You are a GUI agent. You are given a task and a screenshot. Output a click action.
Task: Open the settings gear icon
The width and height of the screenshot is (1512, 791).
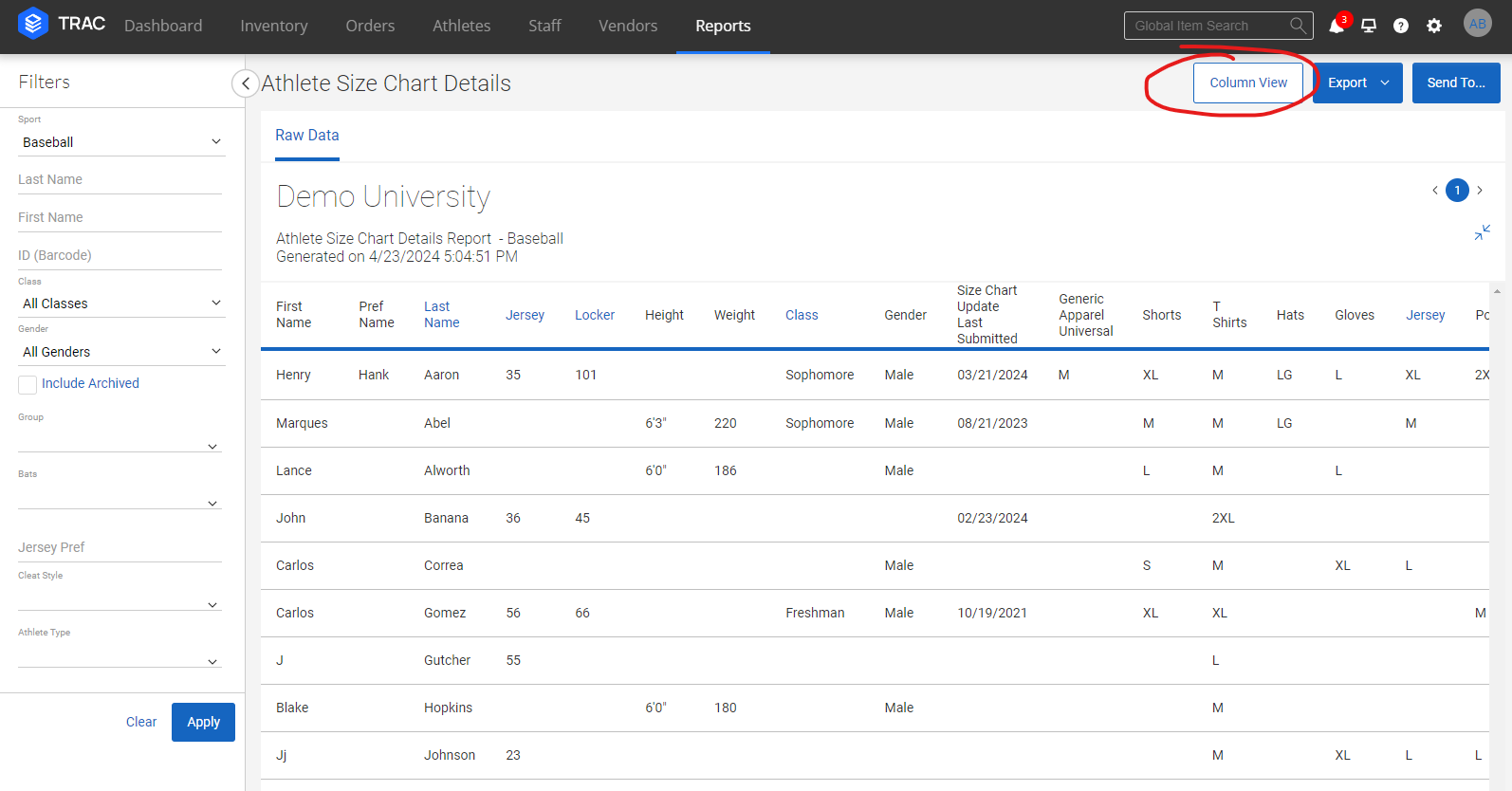(x=1434, y=26)
